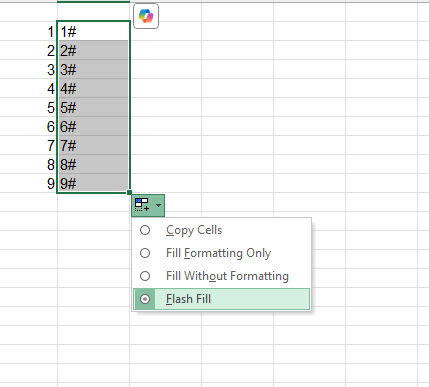
Task: Select the cell containing 6#
Action: coord(94,126)
